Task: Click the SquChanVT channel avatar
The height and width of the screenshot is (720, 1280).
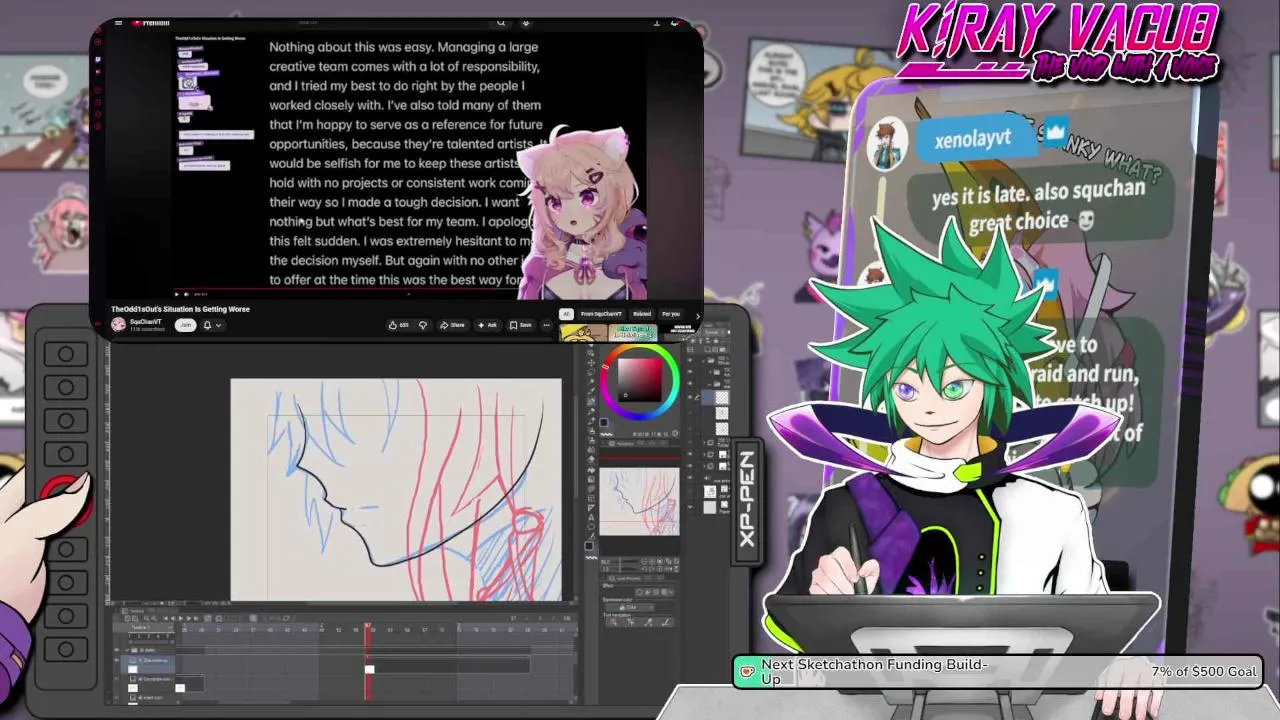Action: pyautogui.click(x=118, y=324)
